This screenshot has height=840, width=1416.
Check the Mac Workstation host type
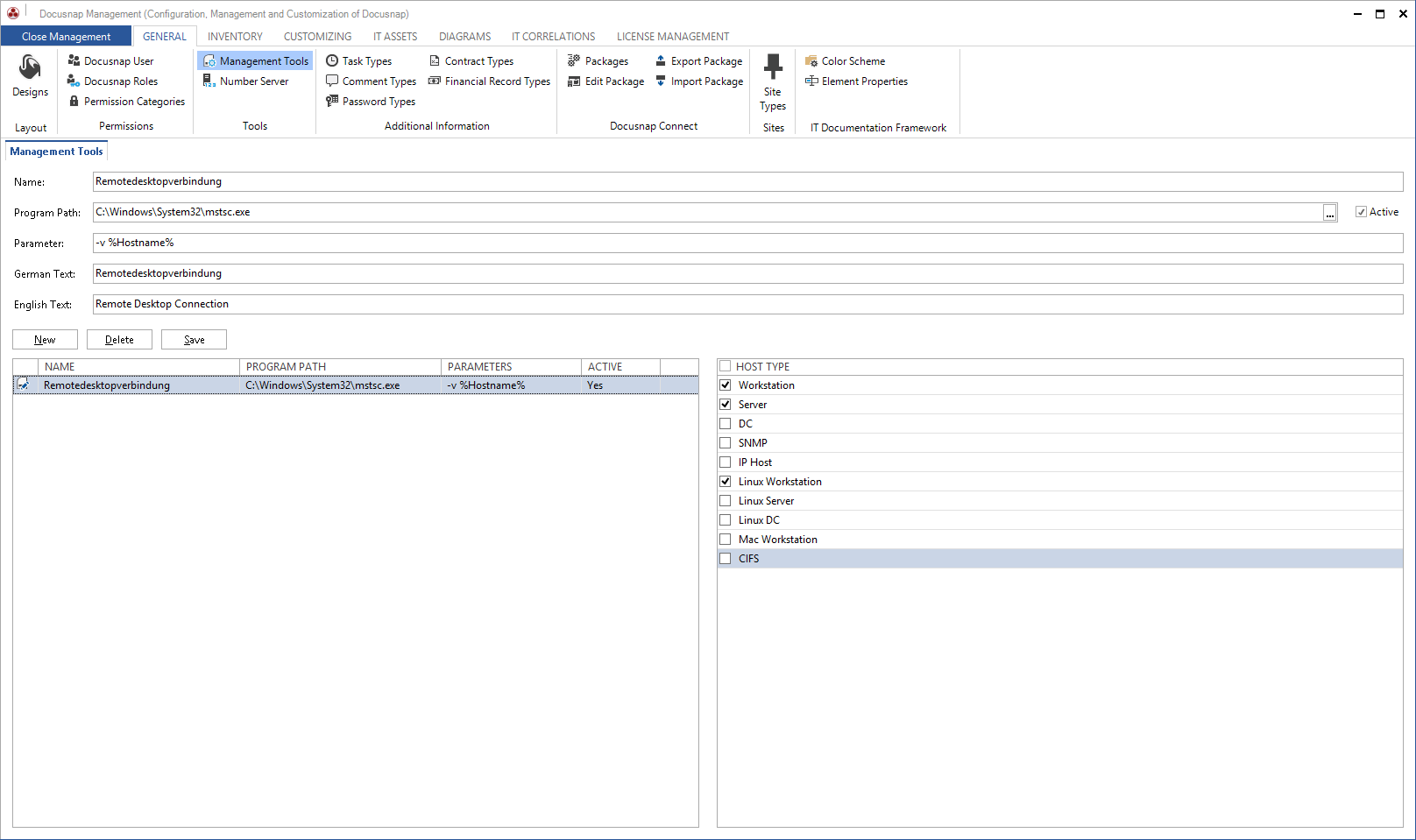click(726, 540)
